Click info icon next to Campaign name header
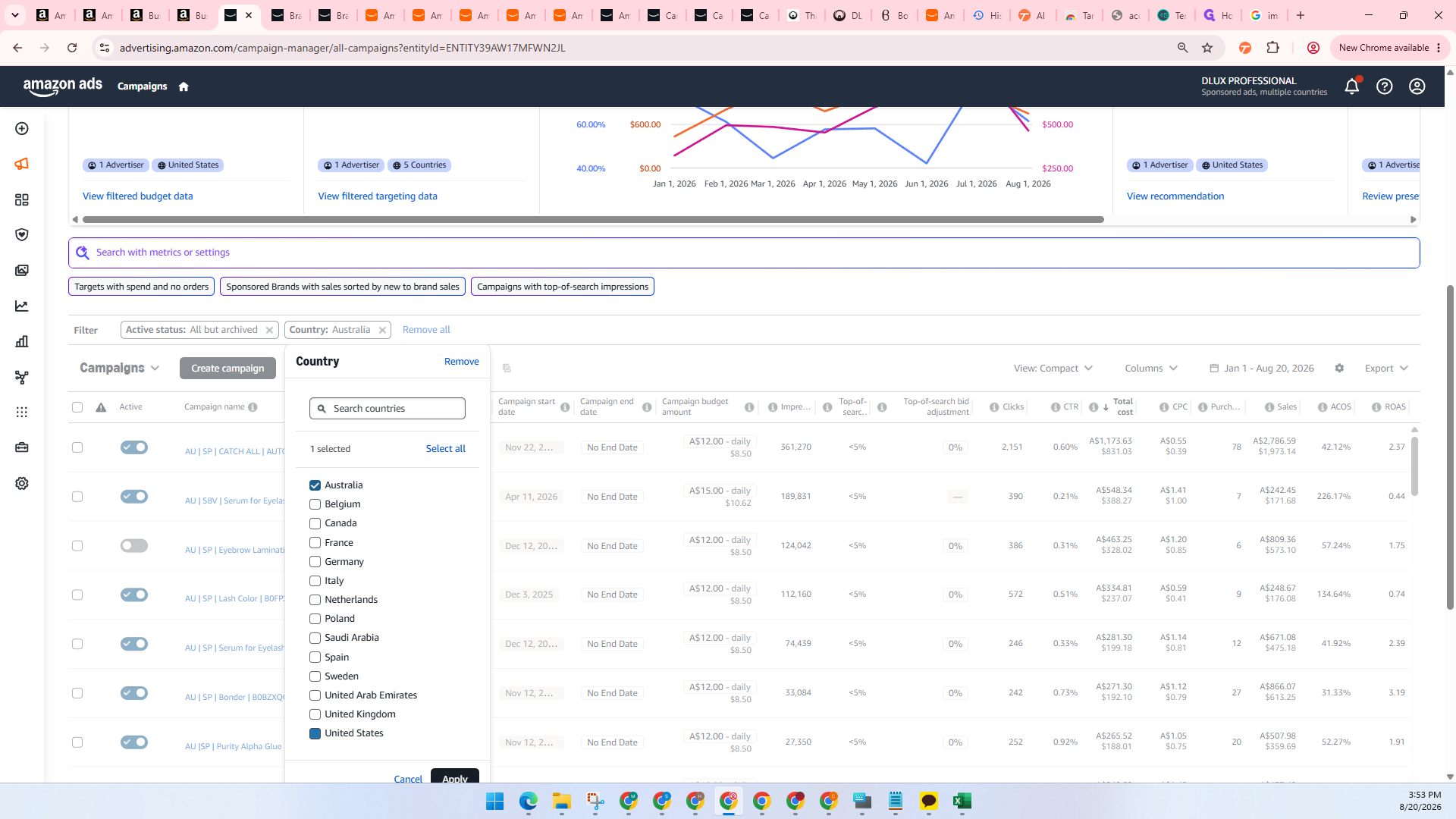This screenshot has width=1456, height=819. (253, 407)
